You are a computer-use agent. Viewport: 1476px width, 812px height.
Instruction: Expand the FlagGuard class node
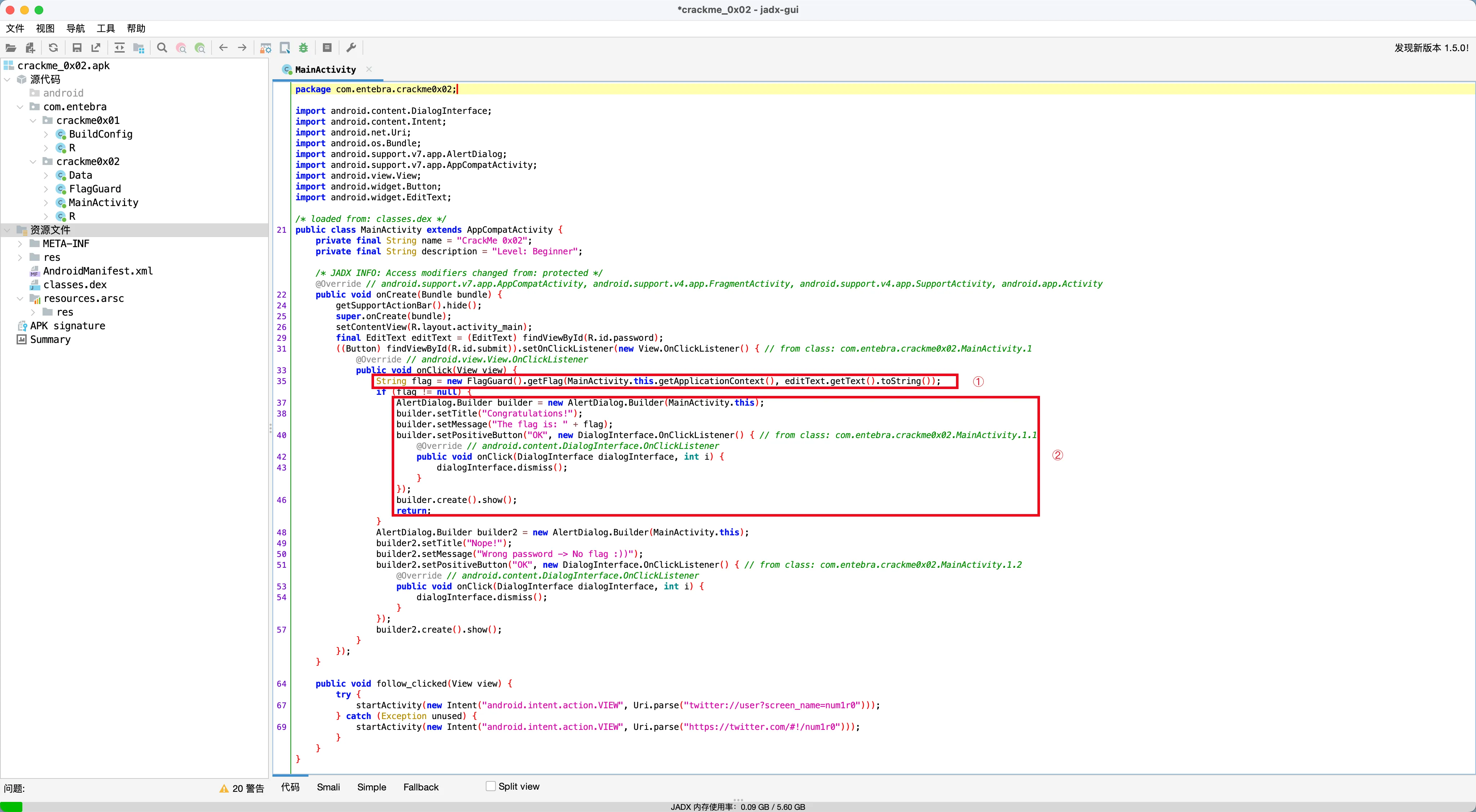coord(46,189)
